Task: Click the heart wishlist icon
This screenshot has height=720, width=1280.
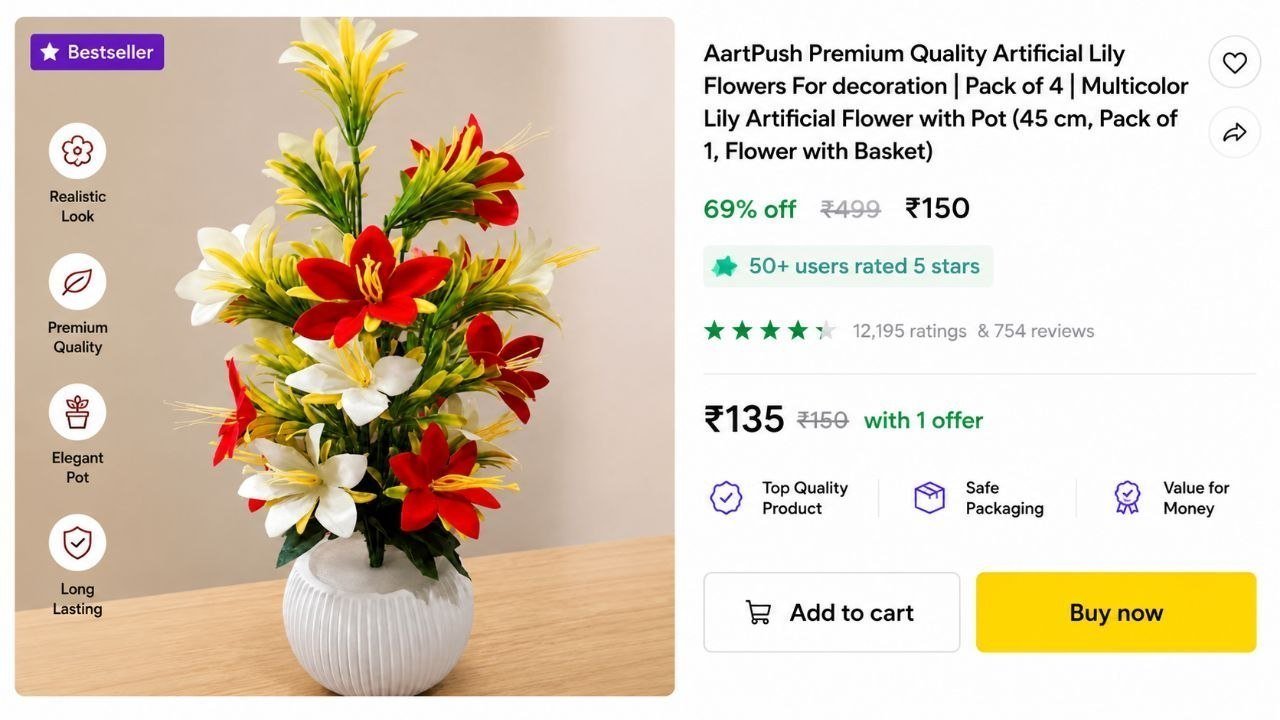Action: coord(1235,62)
